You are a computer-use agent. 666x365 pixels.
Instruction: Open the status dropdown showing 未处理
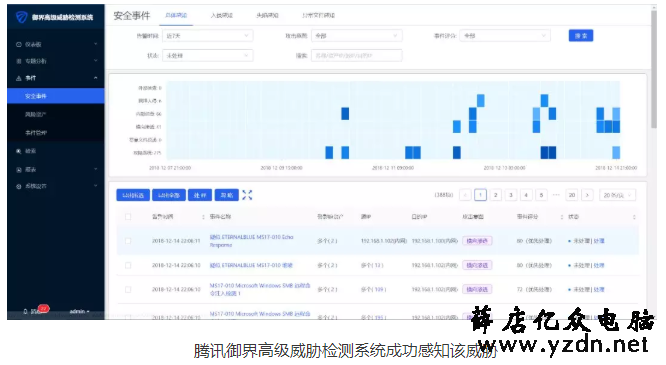click(x=208, y=56)
